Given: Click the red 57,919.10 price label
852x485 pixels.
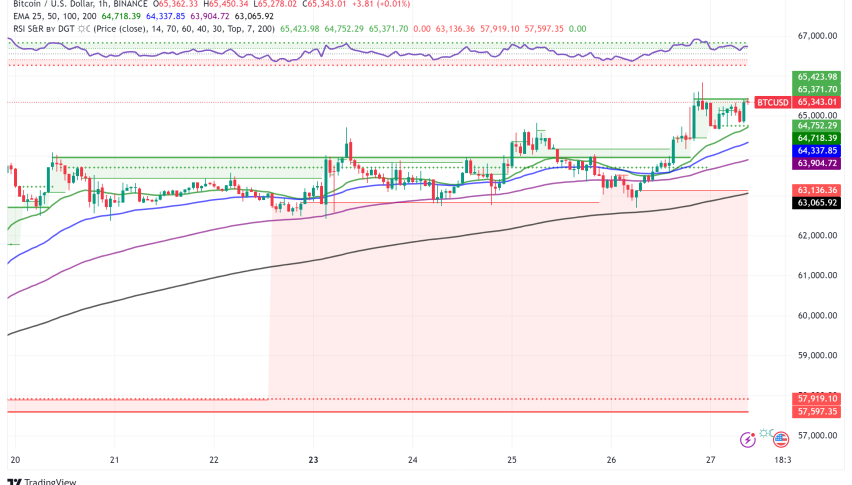Looking at the screenshot, I should 817,398.
